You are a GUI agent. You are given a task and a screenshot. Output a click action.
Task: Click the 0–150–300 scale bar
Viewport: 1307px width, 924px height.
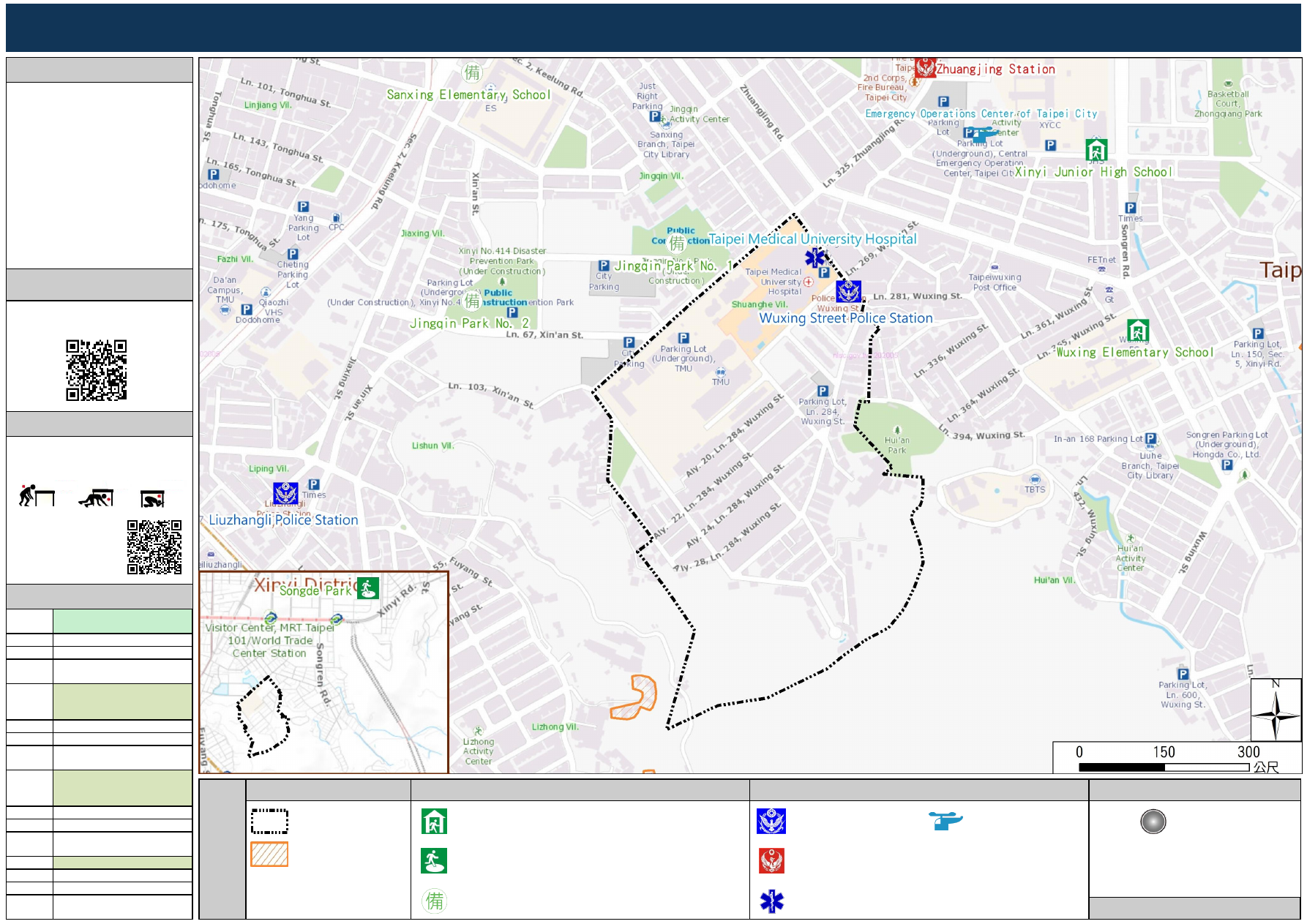click(1164, 767)
